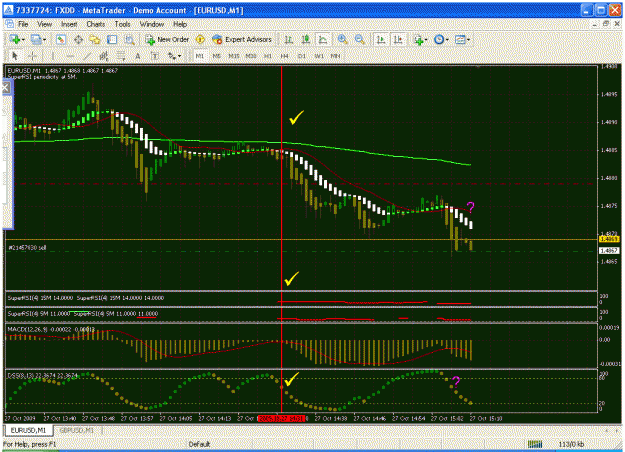Open the Help menu
The width and height of the screenshot is (625, 452).
click(x=180, y=24)
